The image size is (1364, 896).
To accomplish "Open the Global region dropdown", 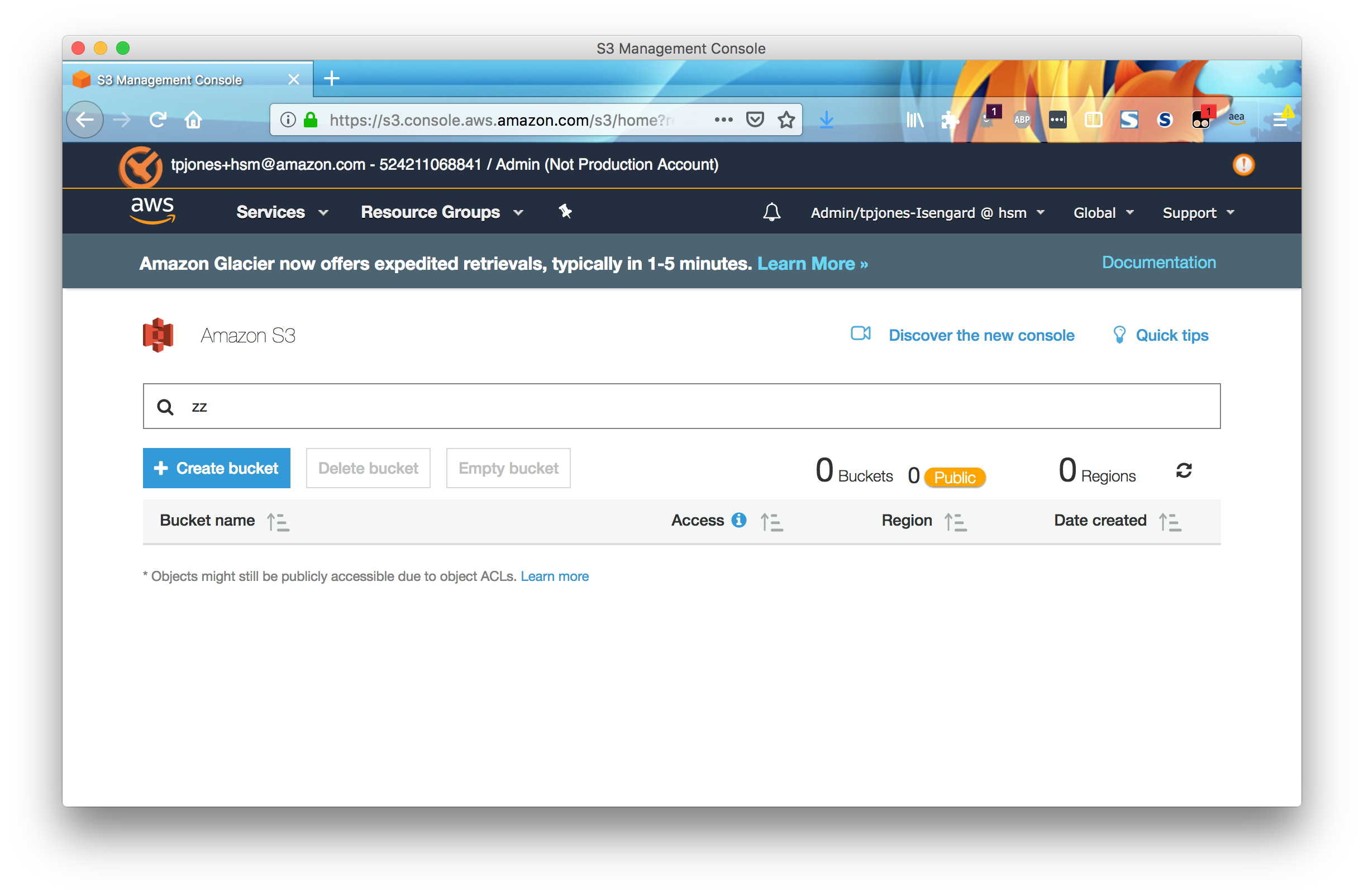I will click(1103, 213).
